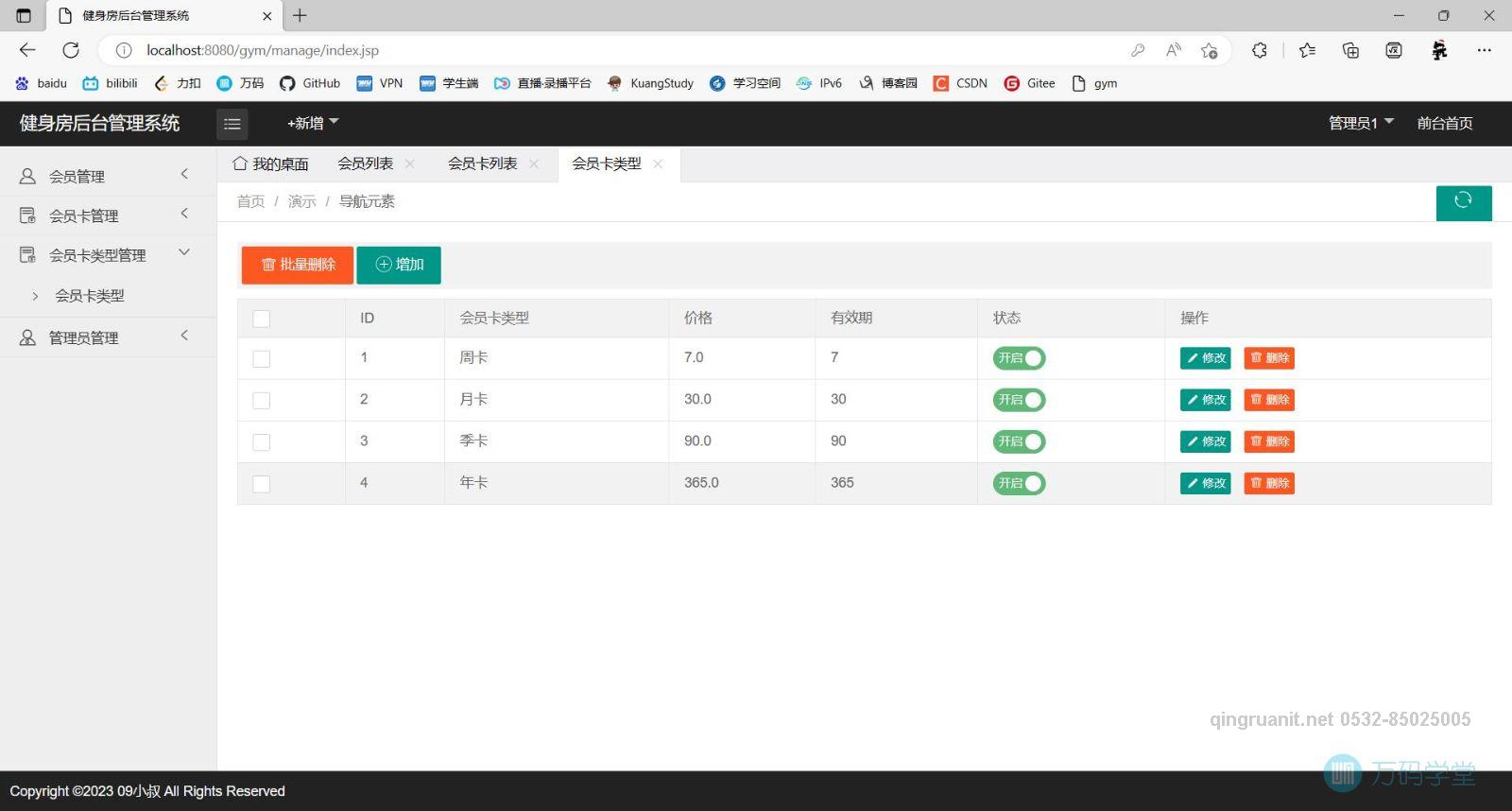Image resolution: width=1512 pixels, height=811 pixels.
Task: Select 会员卡类型 submenu item in sidebar
Action: coord(90,296)
